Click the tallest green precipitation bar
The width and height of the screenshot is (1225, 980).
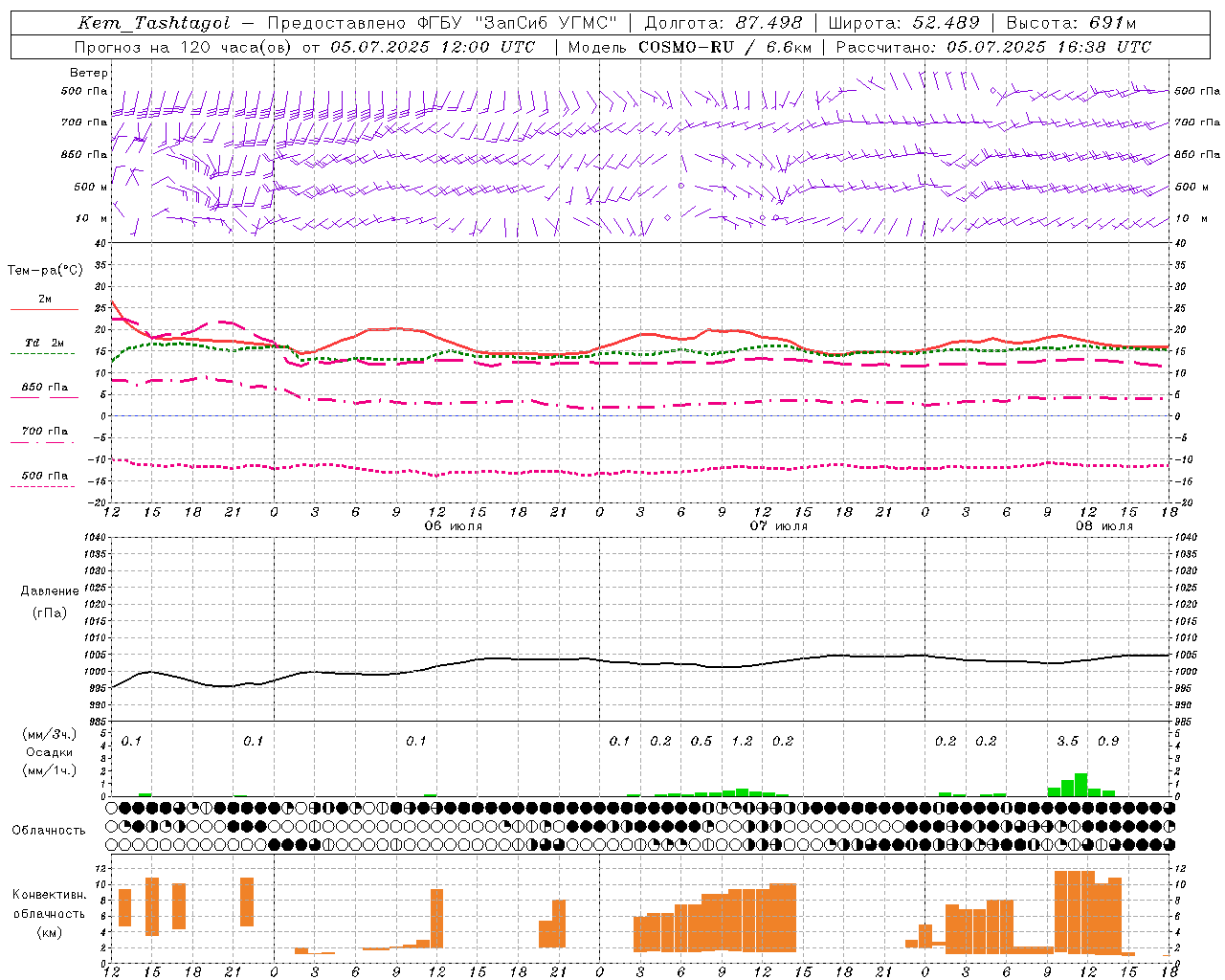1080,785
